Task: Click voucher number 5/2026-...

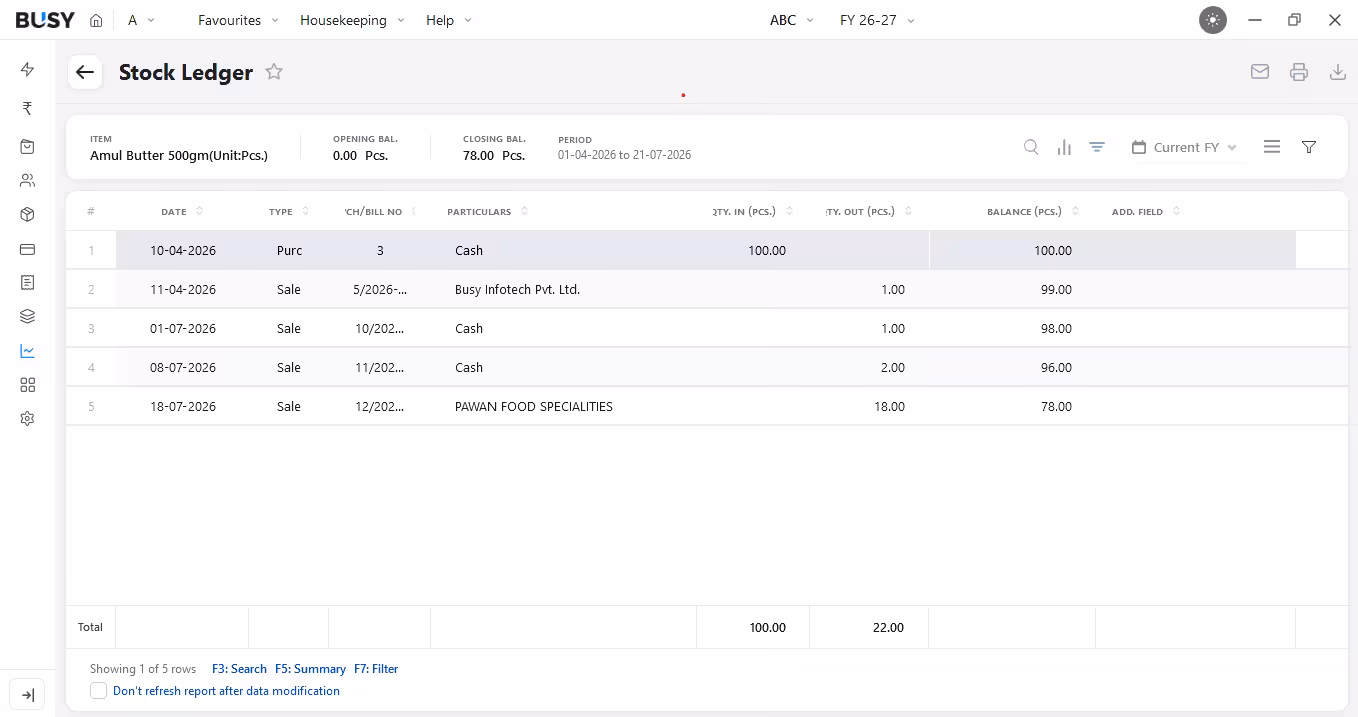Action: [x=380, y=290]
